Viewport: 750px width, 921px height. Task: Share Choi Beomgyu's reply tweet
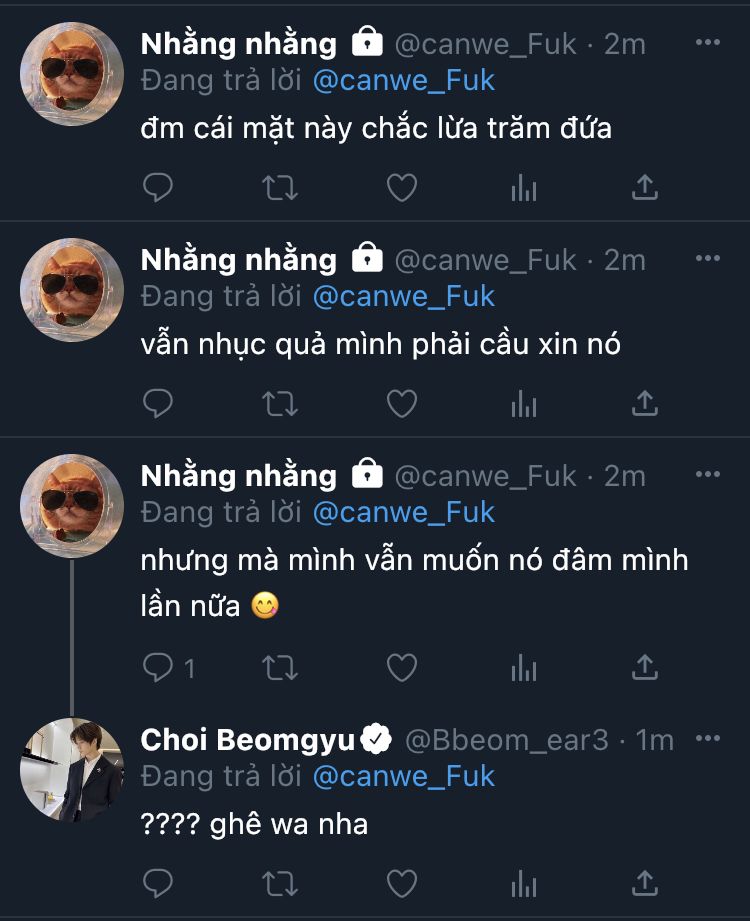645,883
